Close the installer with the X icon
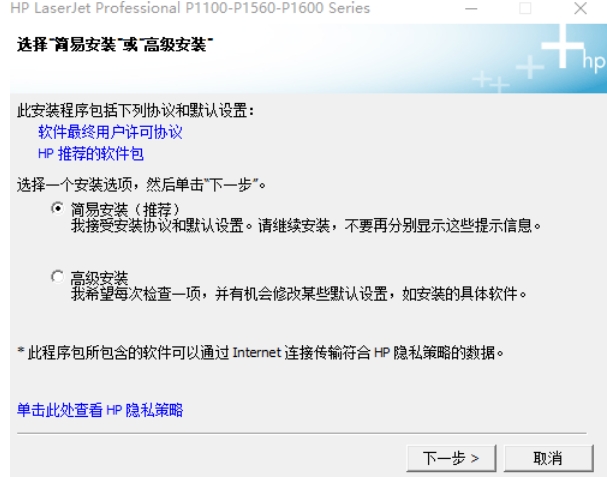607x477 pixels. 580,8
